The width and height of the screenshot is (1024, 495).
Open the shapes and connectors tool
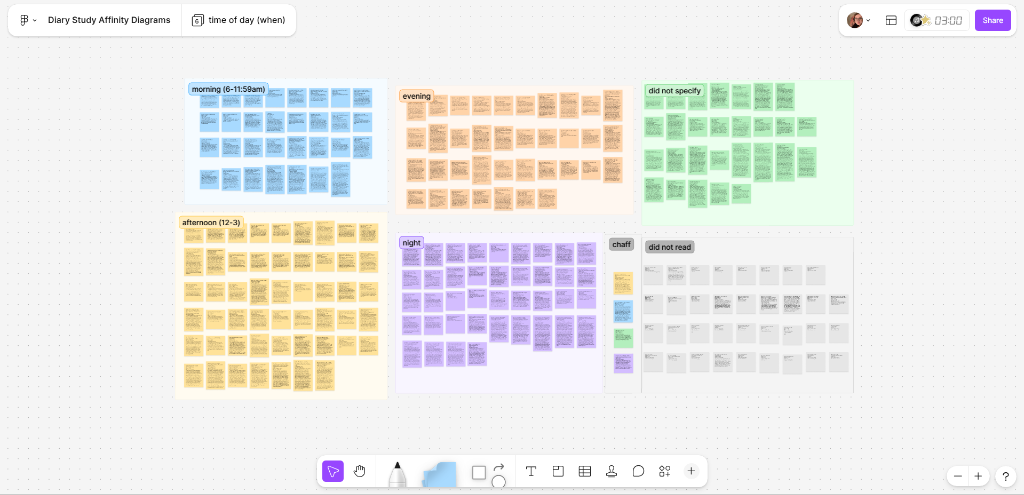(x=487, y=472)
